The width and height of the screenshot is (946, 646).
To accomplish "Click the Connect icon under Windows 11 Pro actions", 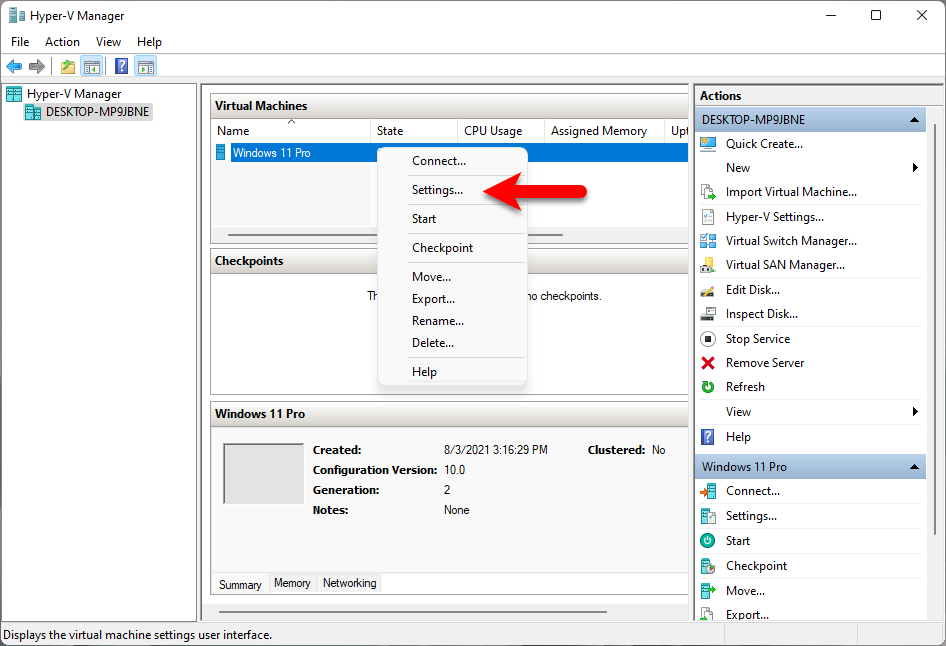I will click(x=708, y=491).
